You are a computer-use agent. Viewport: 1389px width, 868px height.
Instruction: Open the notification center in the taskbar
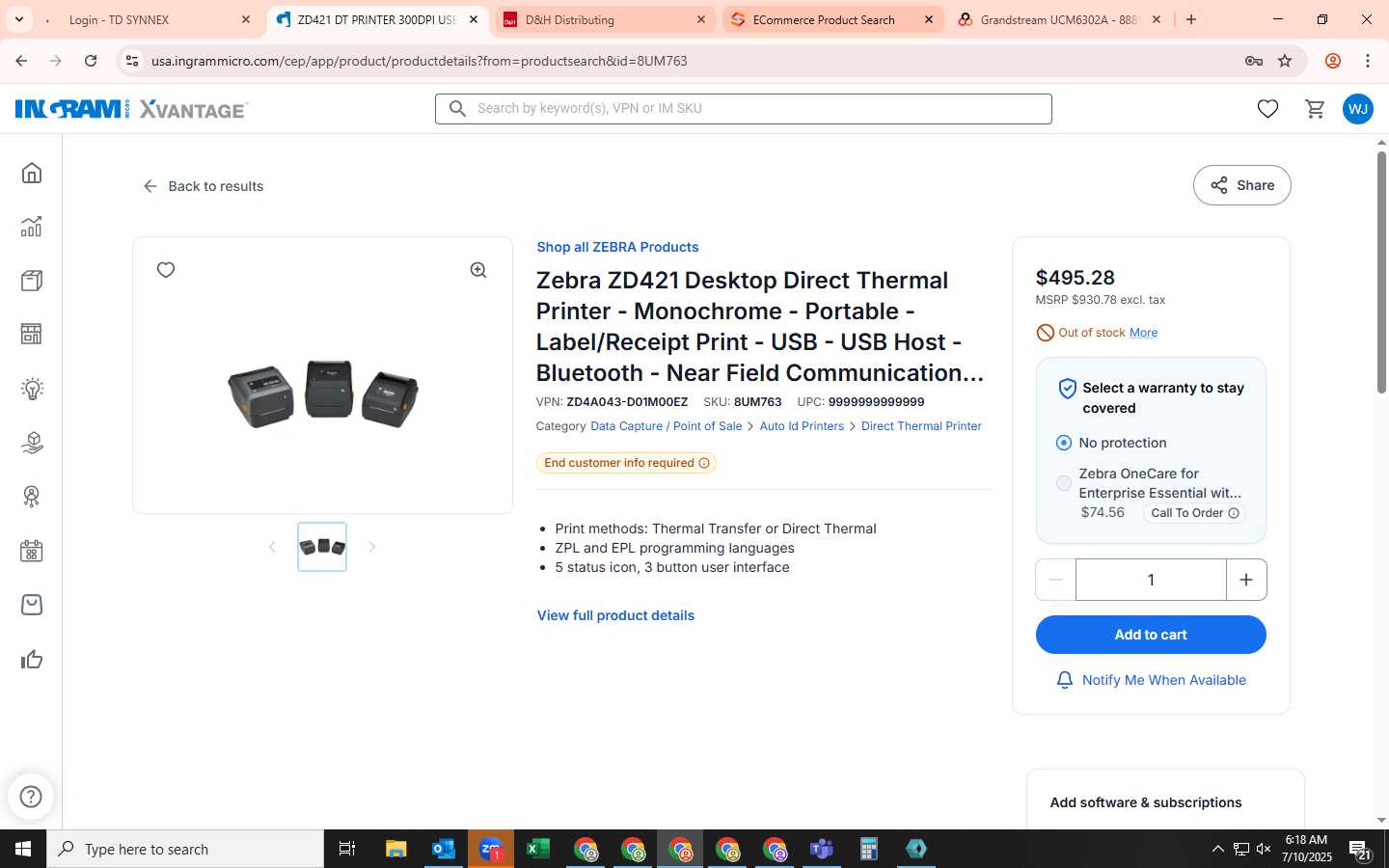[x=1360, y=849]
